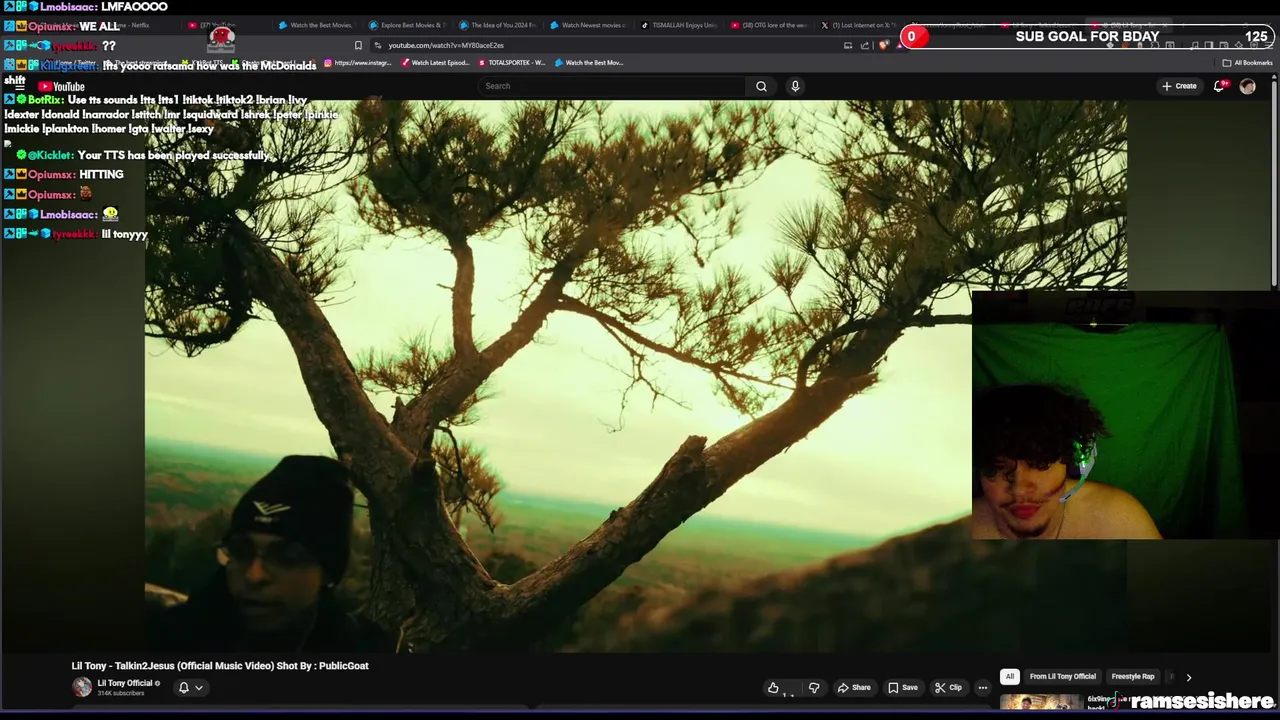1280x720 pixels.
Task: Select the All chip filter
Action: point(1010,677)
